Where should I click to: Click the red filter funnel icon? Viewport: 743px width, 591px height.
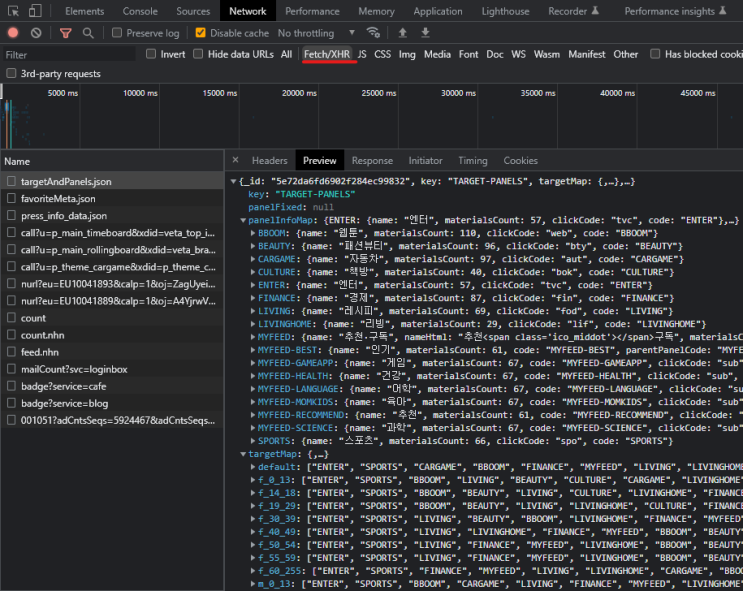click(65, 33)
